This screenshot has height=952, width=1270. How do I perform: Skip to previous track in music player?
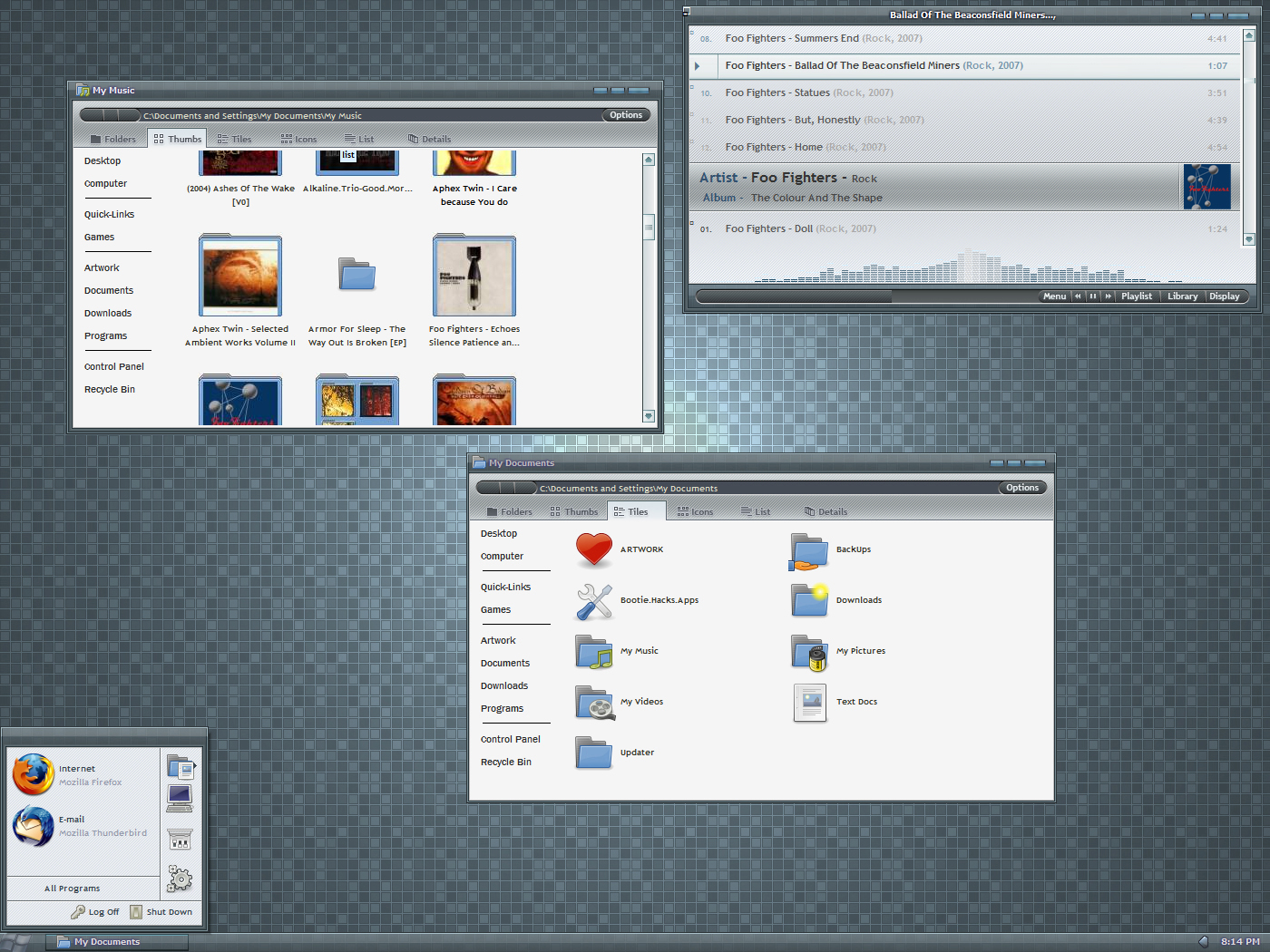coord(1078,296)
